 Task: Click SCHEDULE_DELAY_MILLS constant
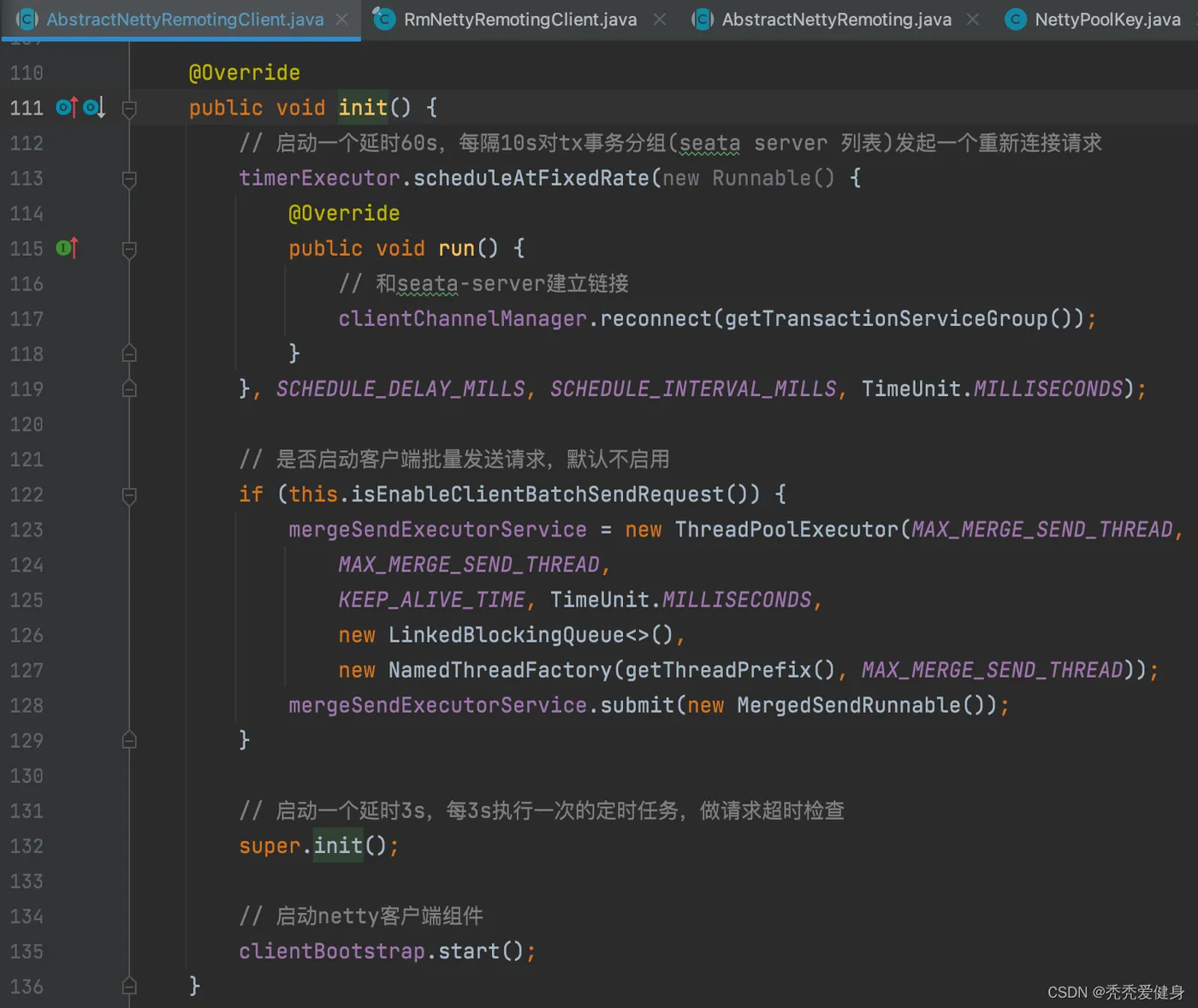click(400, 388)
